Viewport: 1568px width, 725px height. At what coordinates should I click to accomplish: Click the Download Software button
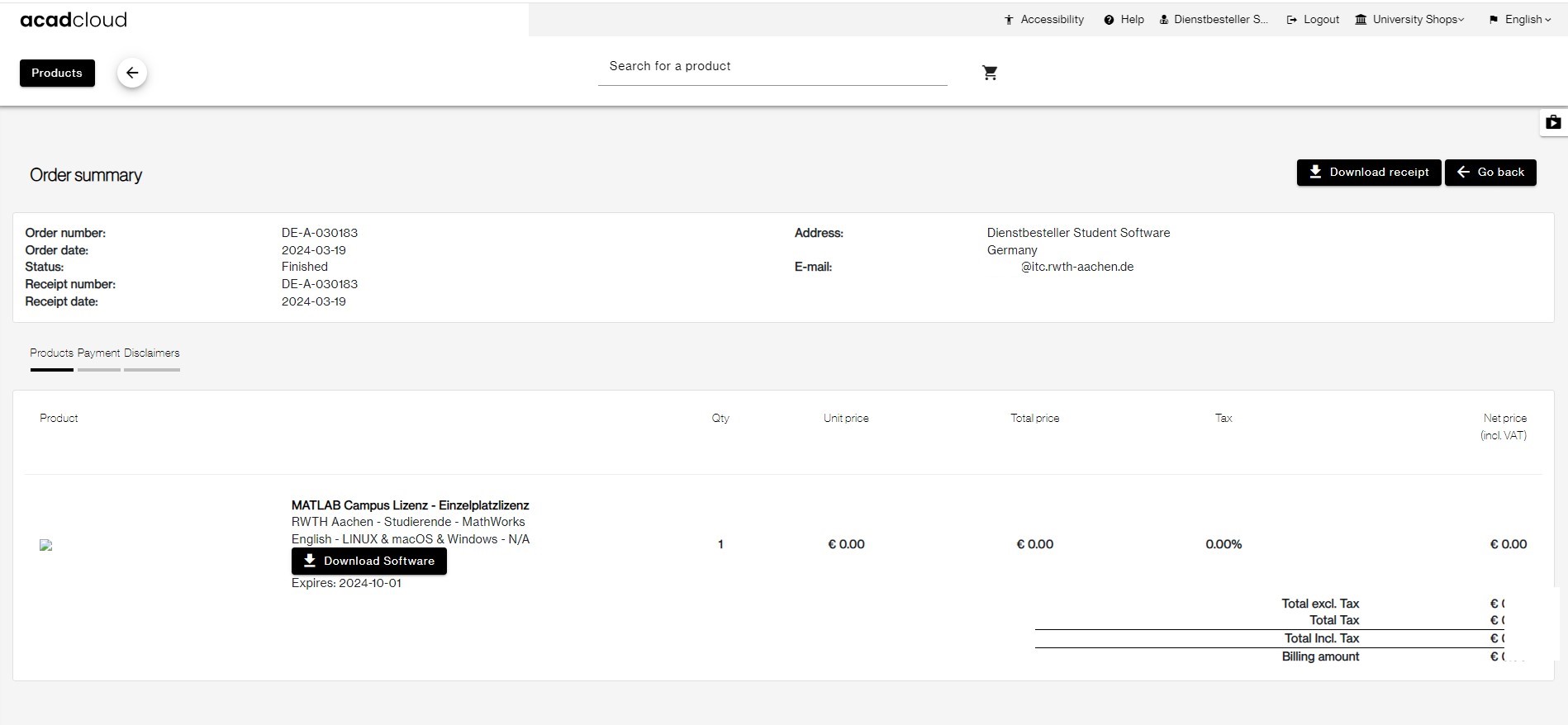(x=368, y=562)
